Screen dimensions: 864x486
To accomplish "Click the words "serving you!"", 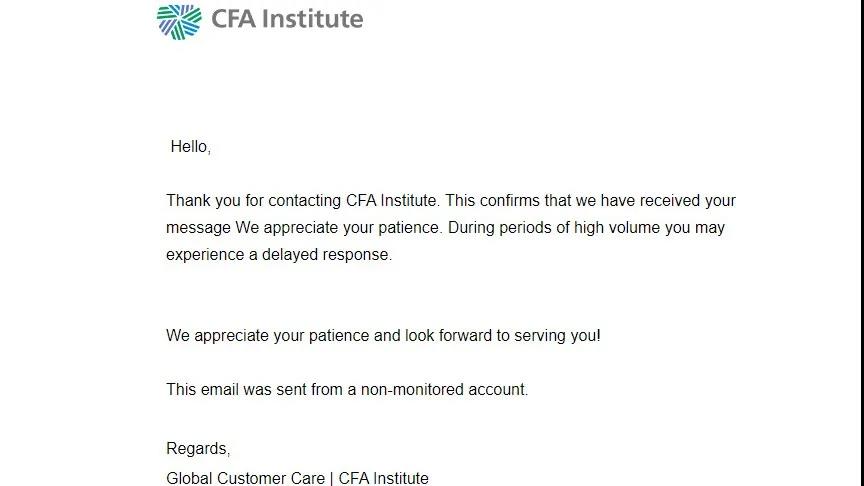I will click(557, 336).
